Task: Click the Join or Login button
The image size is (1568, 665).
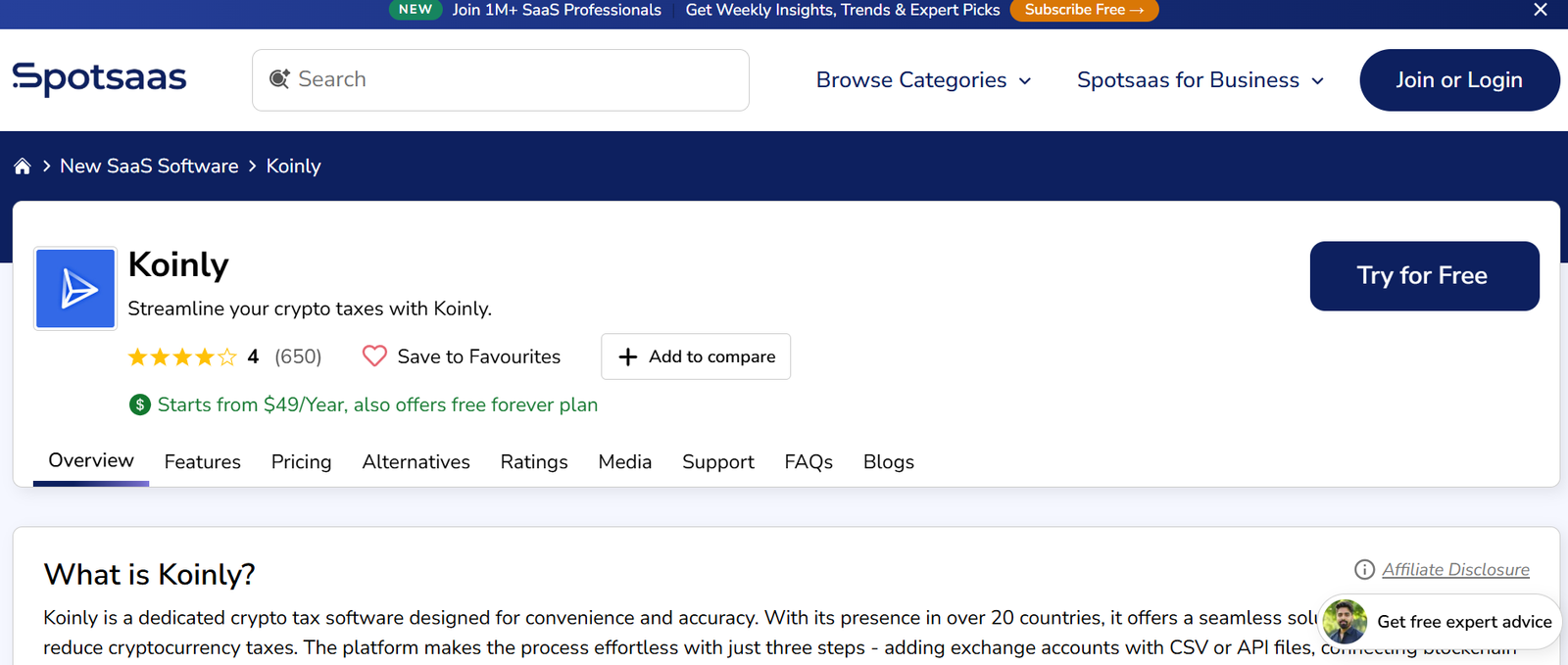Action: [1458, 80]
